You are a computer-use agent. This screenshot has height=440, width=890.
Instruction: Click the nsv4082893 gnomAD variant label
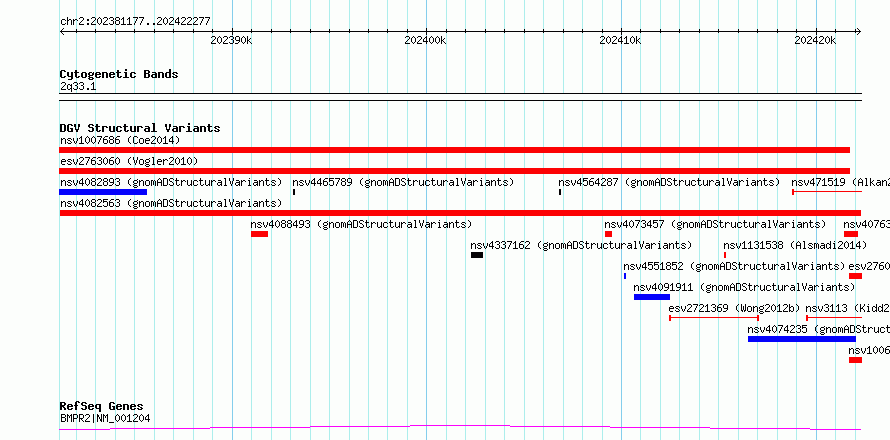tap(171, 182)
